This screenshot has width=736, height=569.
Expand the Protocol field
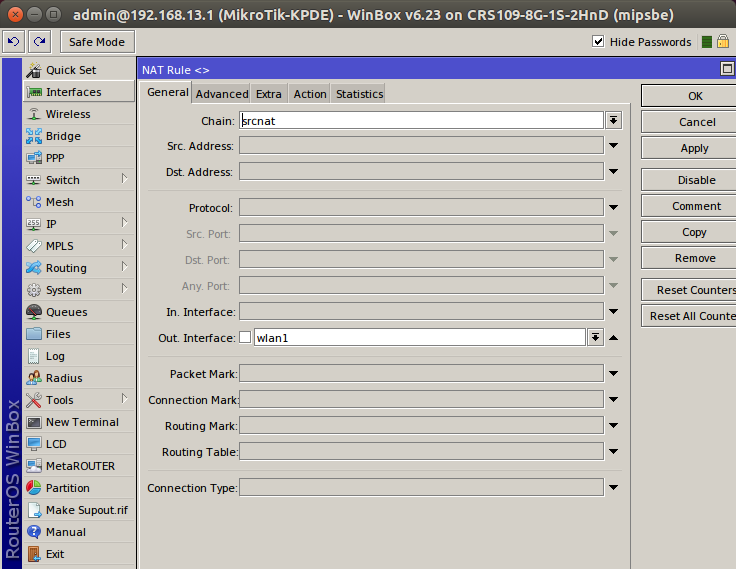(x=613, y=207)
